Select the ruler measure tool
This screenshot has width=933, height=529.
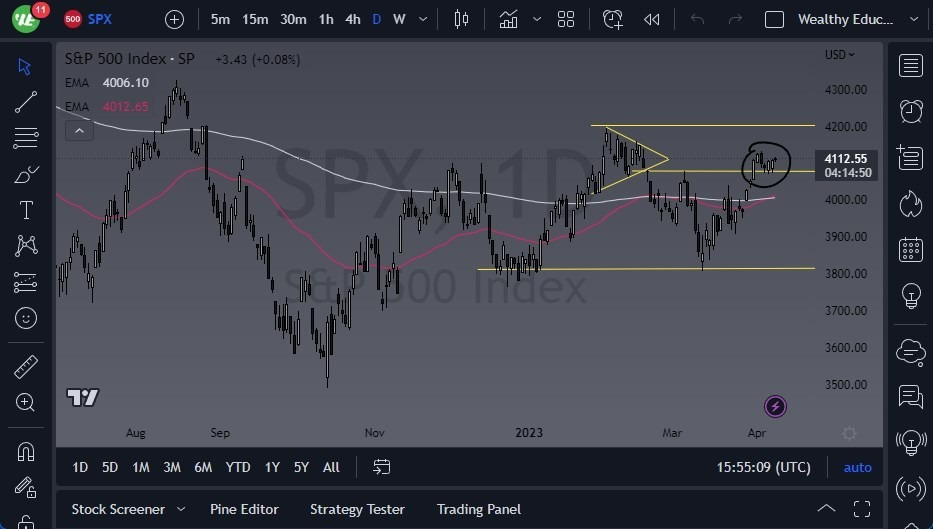tap(26, 367)
